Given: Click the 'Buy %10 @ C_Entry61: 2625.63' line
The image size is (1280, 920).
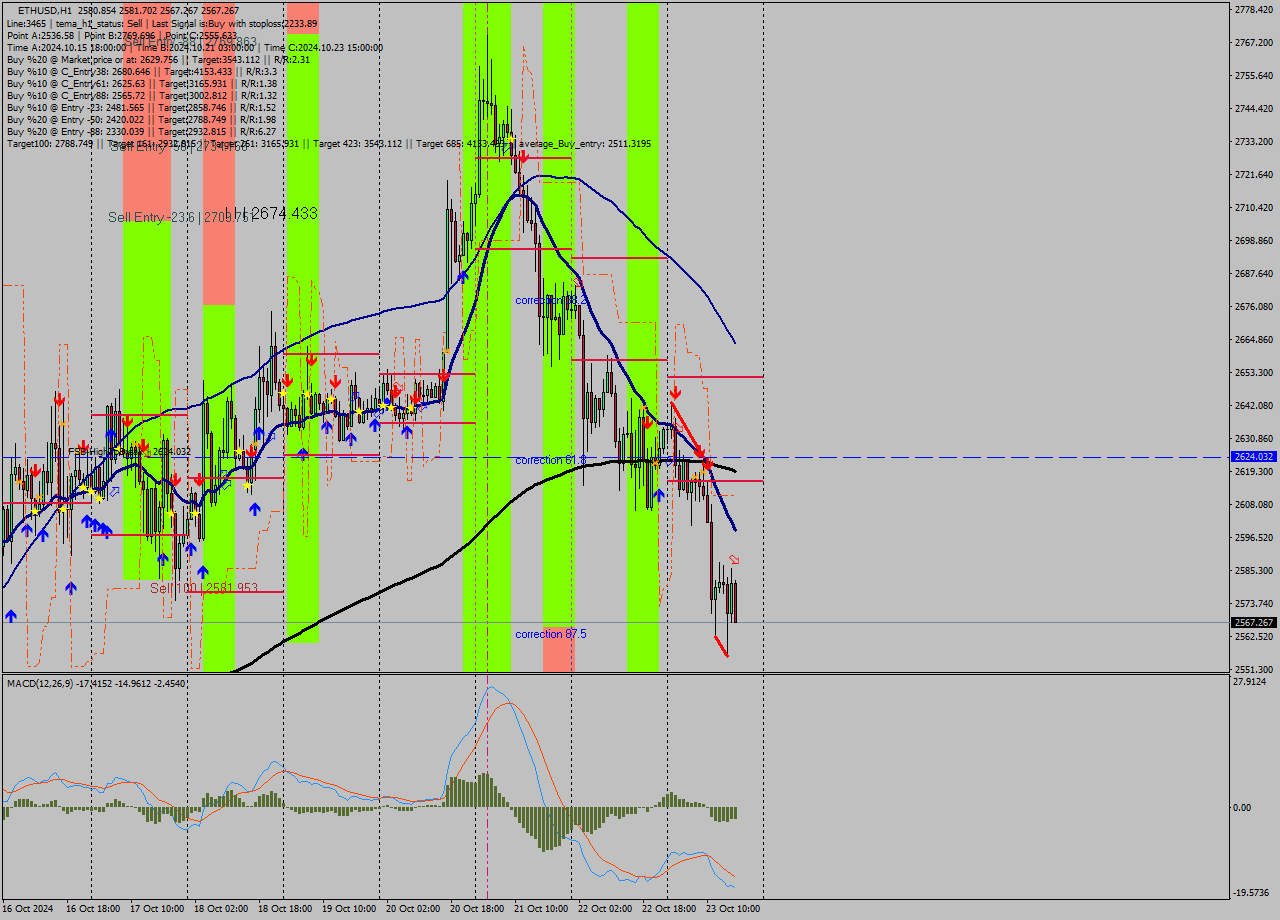Looking at the screenshot, I should click(141, 83).
